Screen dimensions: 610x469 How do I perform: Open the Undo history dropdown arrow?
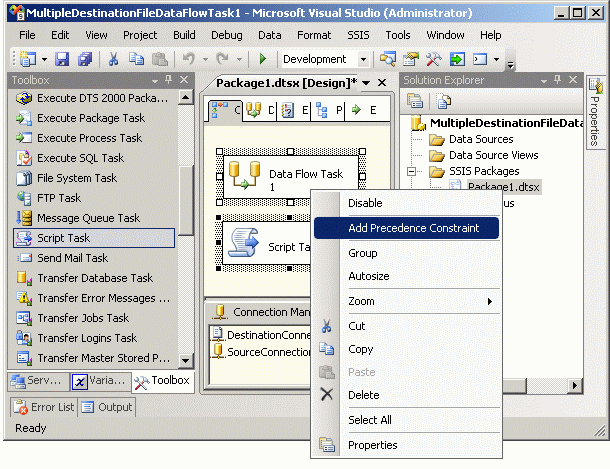coord(205,60)
